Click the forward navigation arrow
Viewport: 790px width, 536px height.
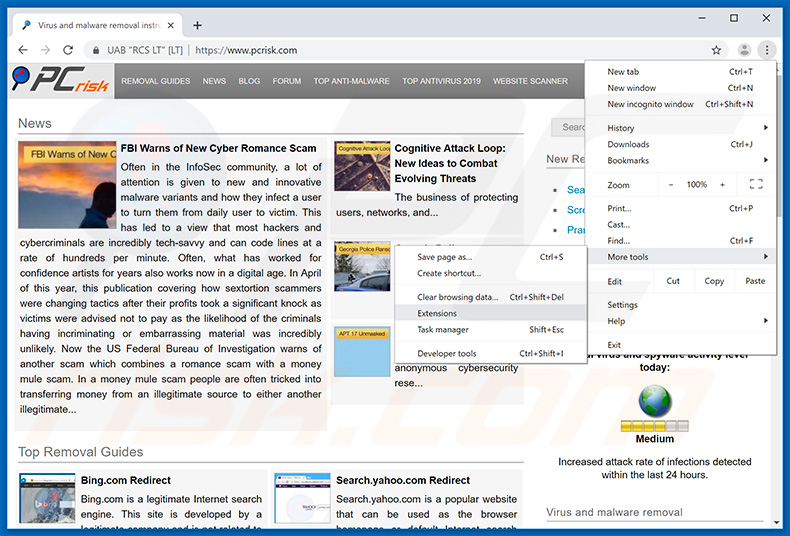click(45, 50)
